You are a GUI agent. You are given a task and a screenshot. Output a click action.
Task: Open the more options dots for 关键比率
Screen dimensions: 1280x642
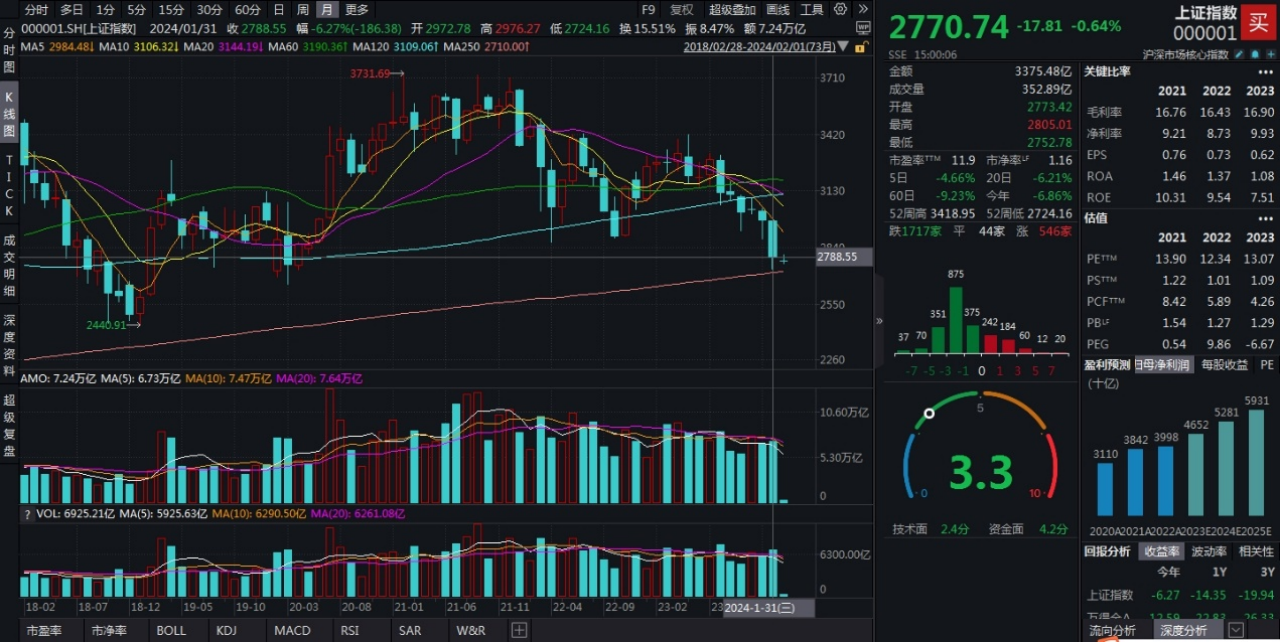(x=1265, y=72)
